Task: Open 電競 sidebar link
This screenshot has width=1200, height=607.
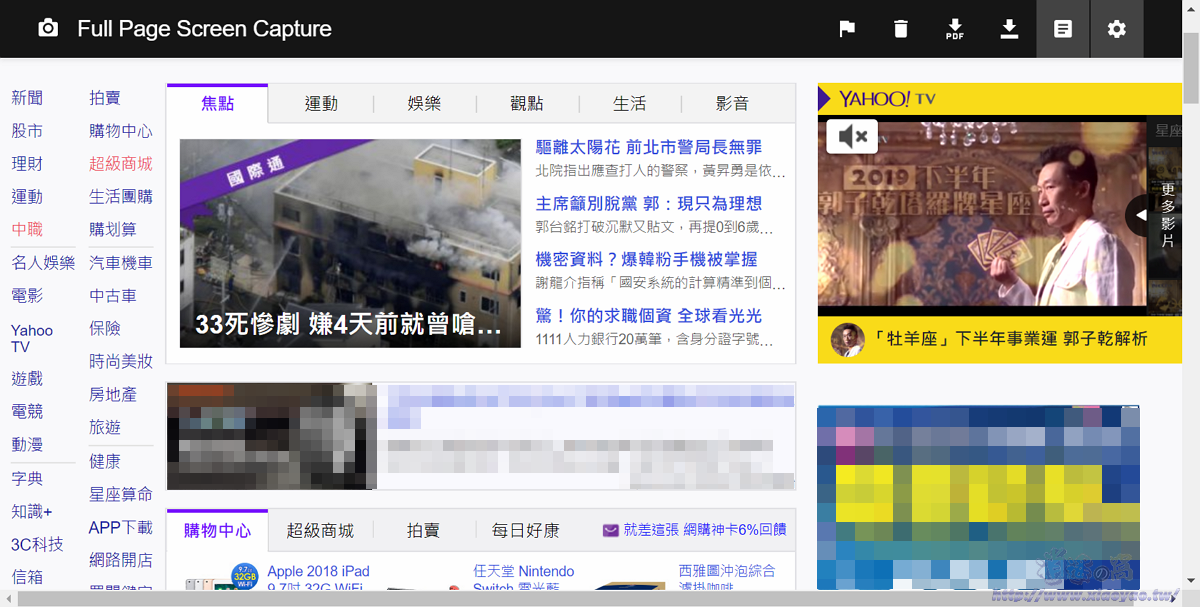Action: pyautogui.click(x=27, y=411)
